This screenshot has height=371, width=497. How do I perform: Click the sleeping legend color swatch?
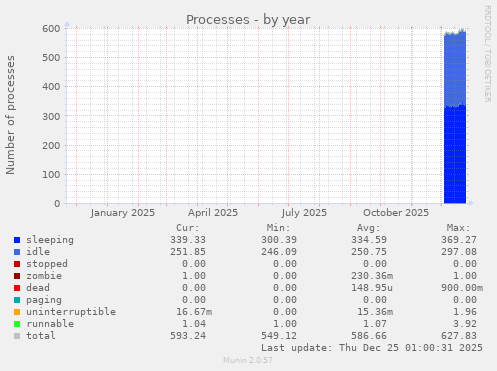[17, 240]
